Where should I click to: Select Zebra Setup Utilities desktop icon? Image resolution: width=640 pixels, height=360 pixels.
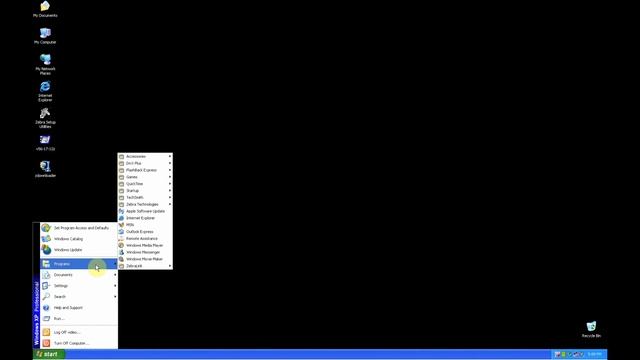coord(45,118)
